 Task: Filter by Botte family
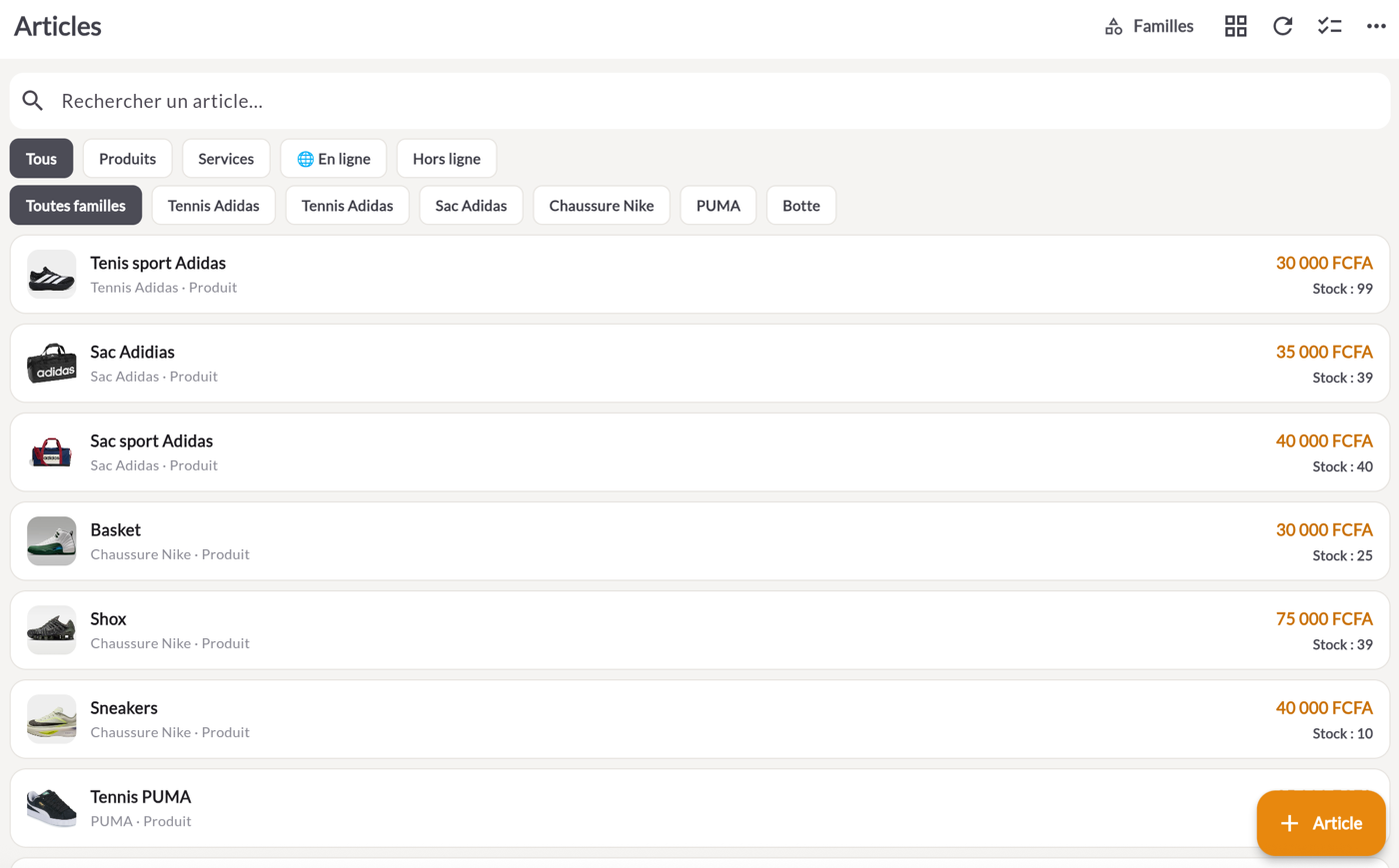(801, 206)
